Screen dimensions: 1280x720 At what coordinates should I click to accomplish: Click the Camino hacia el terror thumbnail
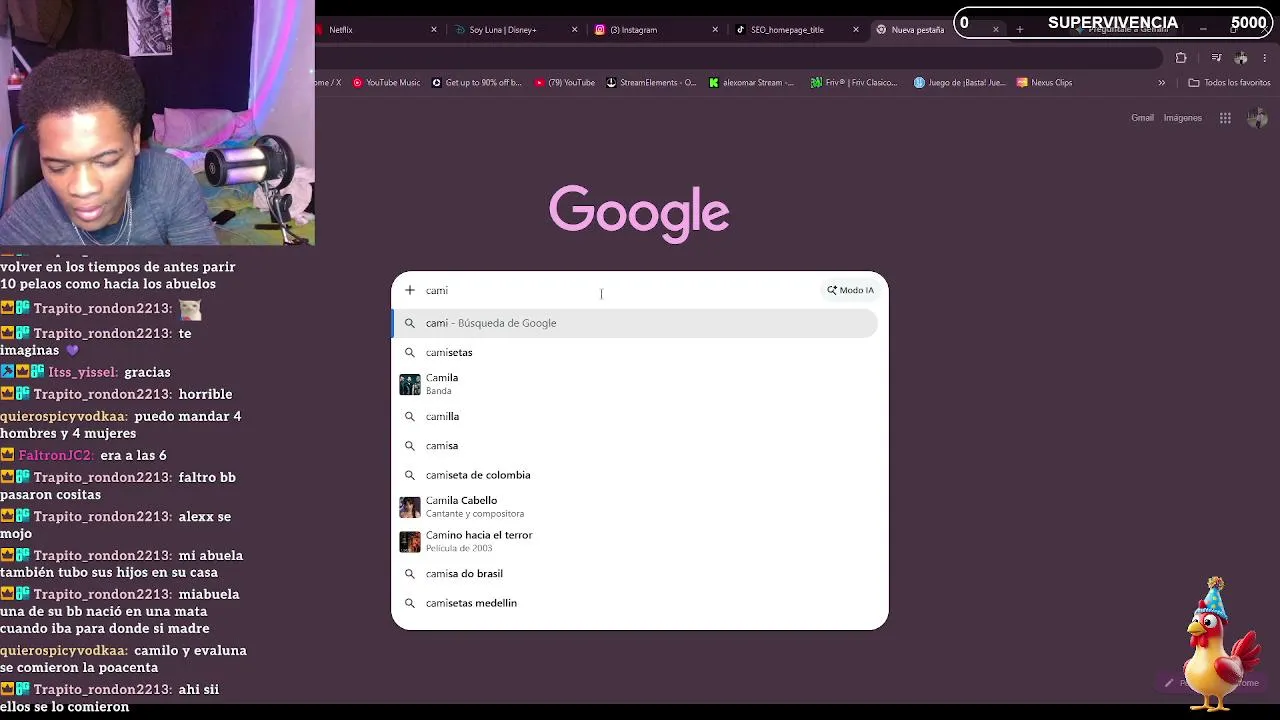pyautogui.click(x=410, y=541)
